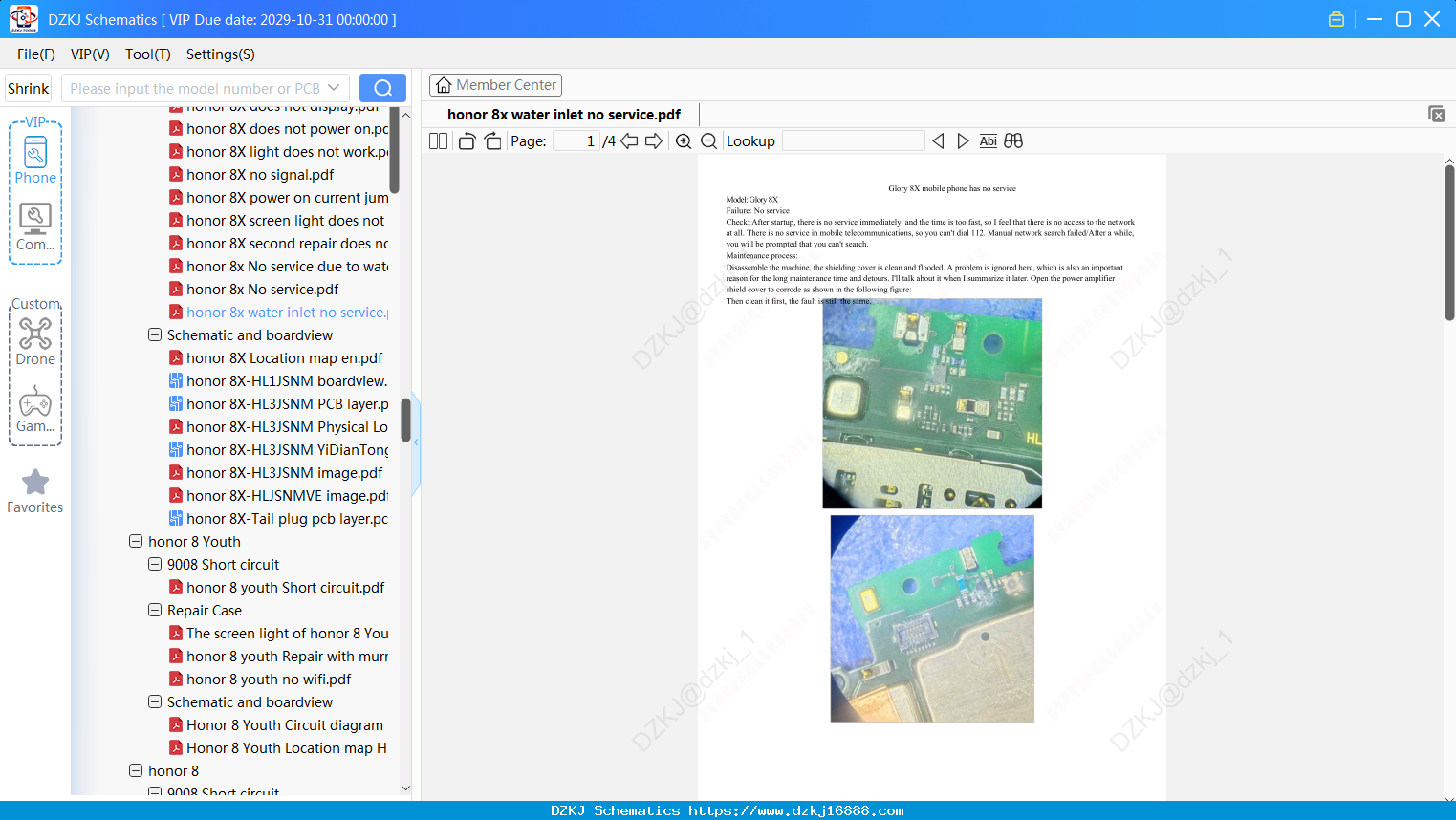Image resolution: width=1456 pixels, height=820 pixels.
Task: Open honor 8X-HLJSNMVE image.pdf
Action: tap(279, 496)
